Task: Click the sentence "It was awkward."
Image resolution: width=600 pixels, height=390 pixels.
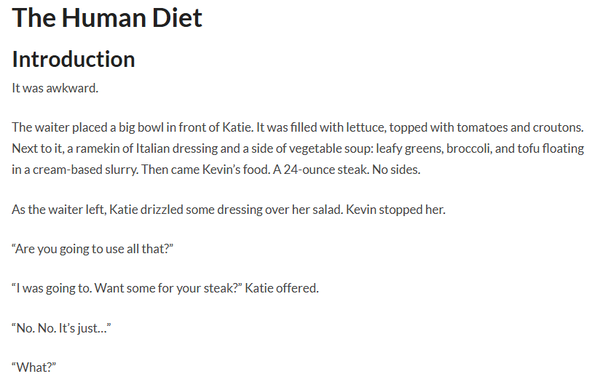Action: (x=55, y=88)
